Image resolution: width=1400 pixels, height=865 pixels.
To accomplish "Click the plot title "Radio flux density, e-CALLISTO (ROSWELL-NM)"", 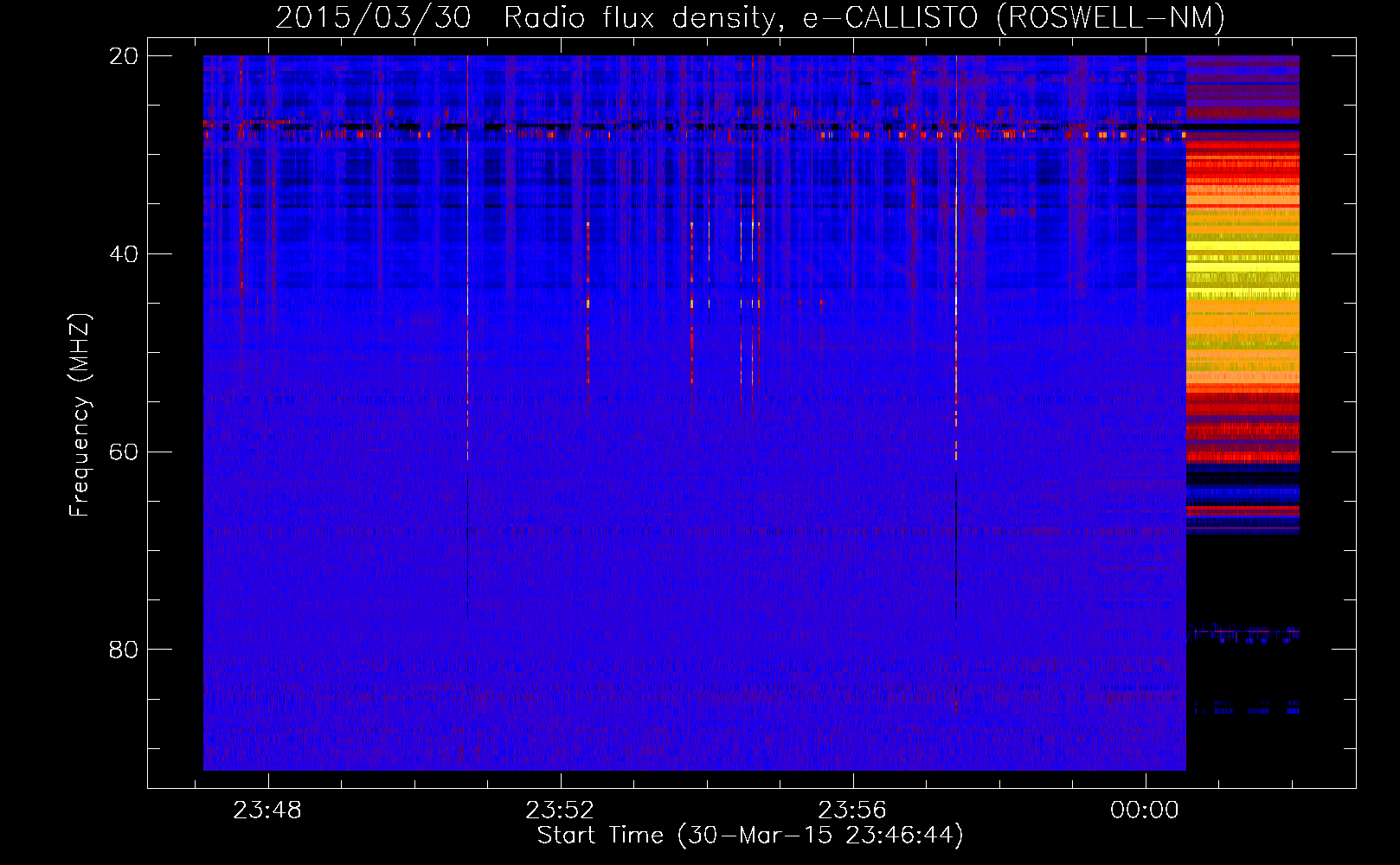I will 864,17.
